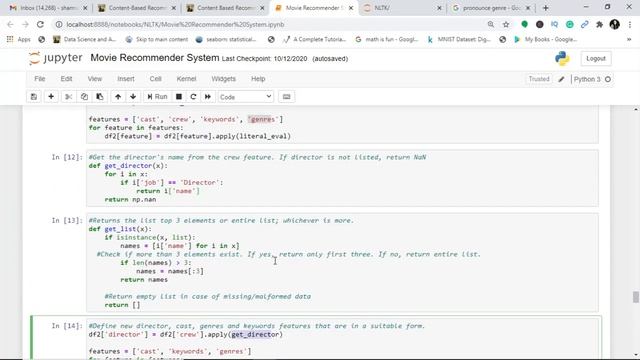Open the Insert menu

click(126, 79)
